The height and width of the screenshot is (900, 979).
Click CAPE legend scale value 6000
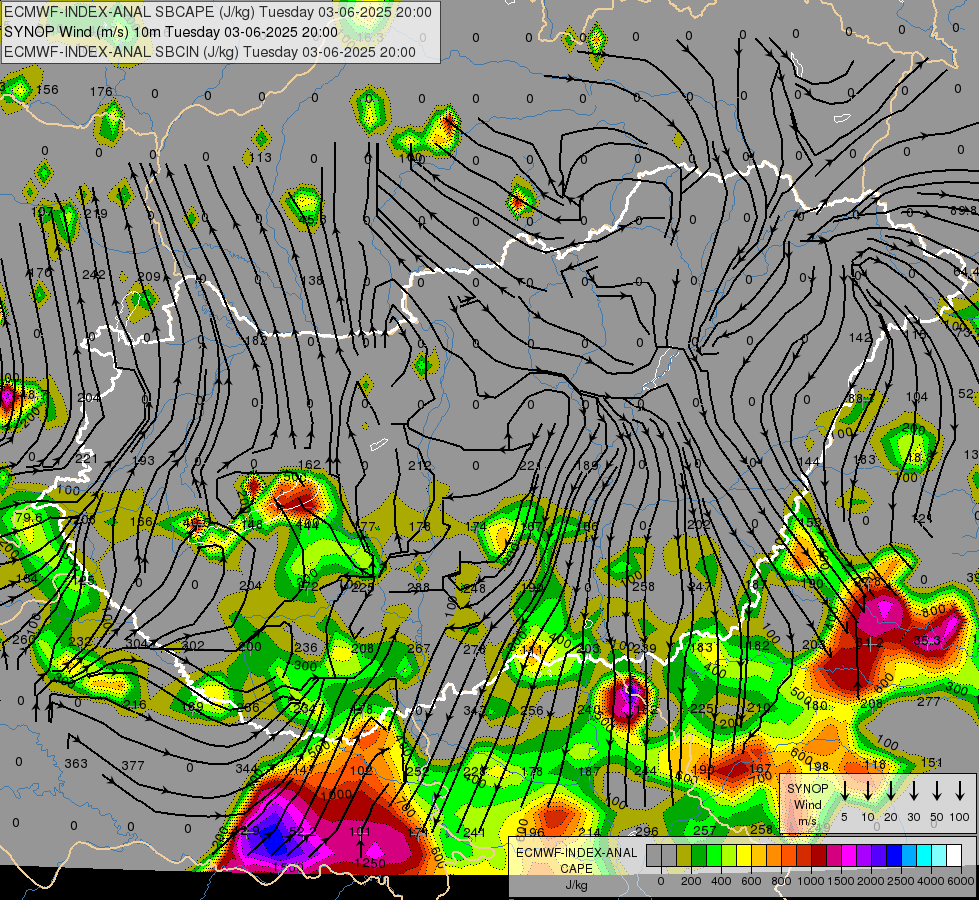[961, 881]
